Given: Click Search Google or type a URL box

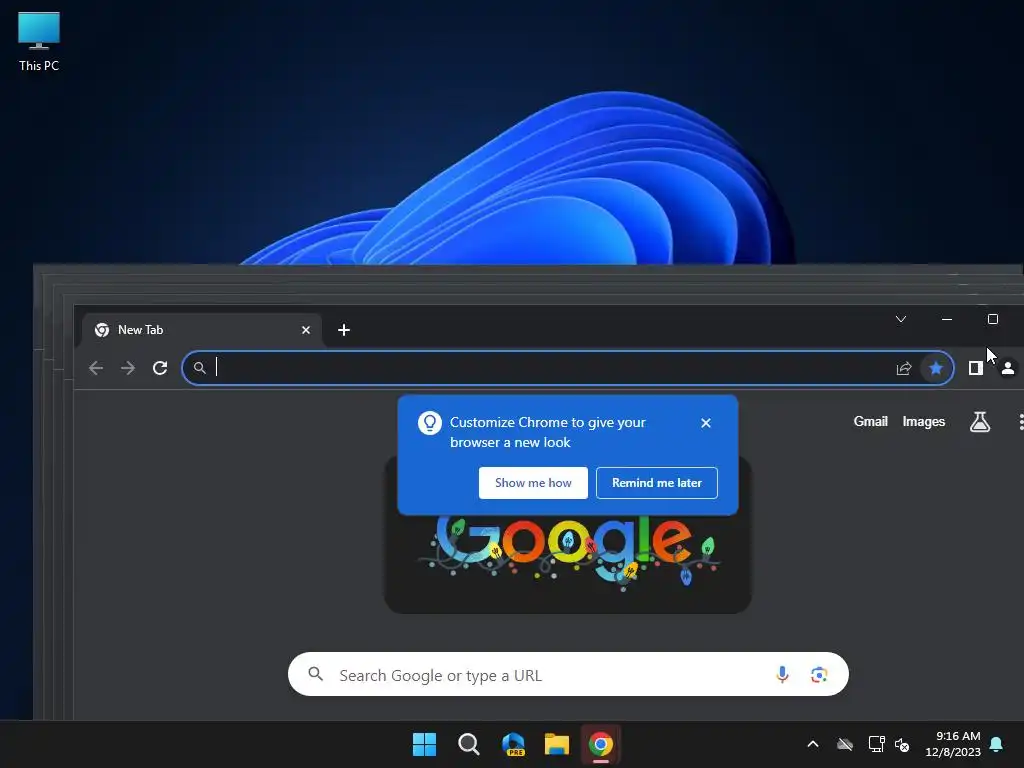Looking at the screenshot, I should pos(568,675).
